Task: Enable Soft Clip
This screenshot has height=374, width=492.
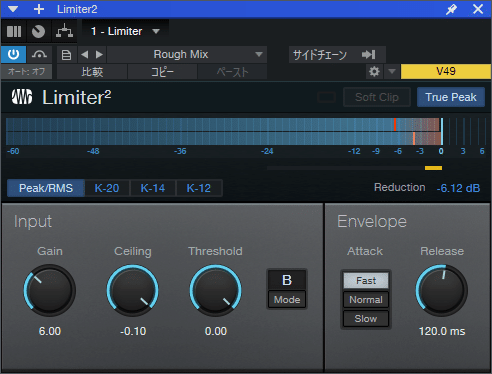Action: pos(377,97)
